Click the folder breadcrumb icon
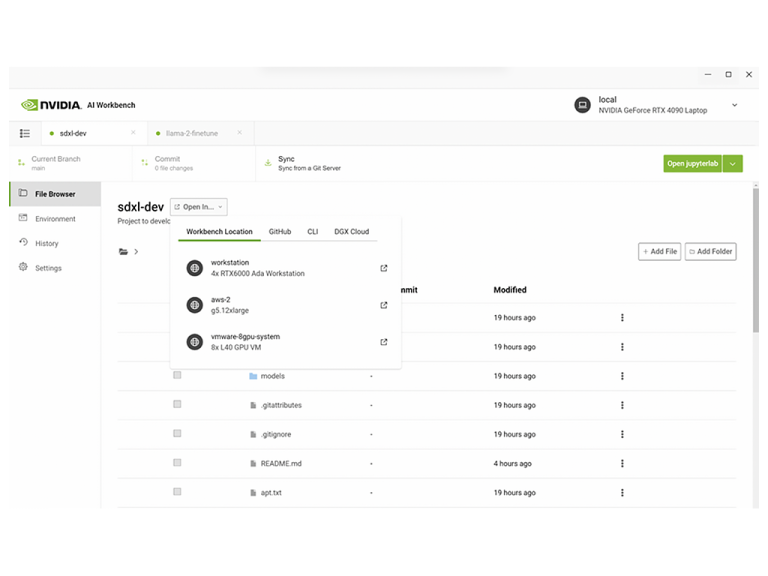The height and width of the screenshot is (576, 768). click(123, 252)
